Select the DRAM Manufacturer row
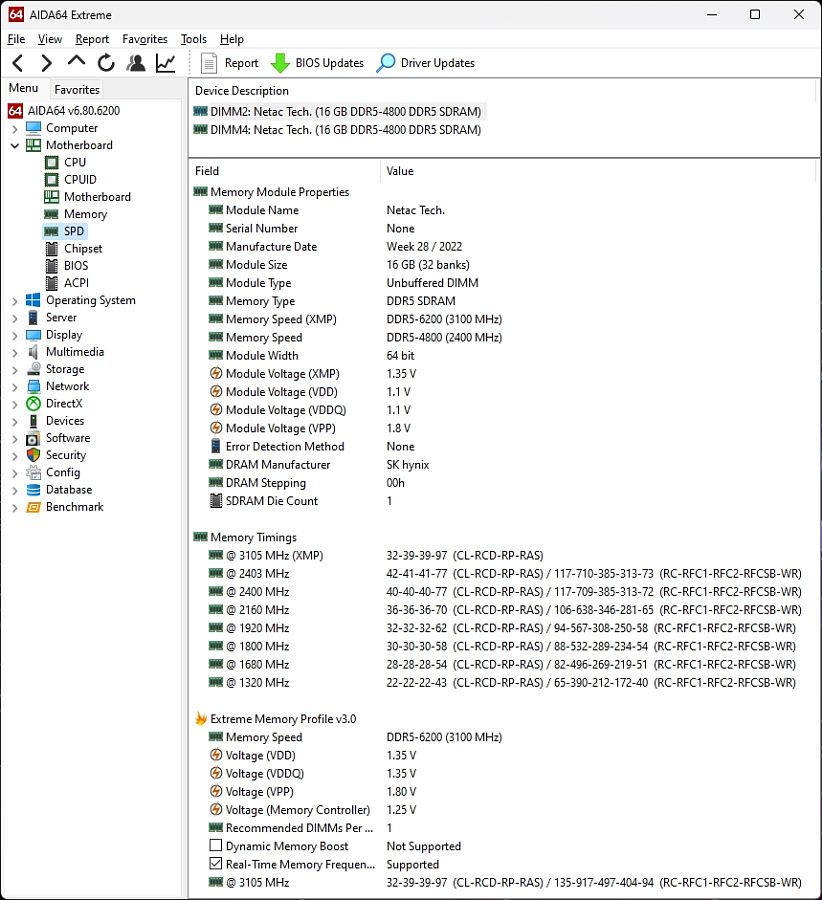The width and height of the screenshot is (822, 900). pos(503,464)
